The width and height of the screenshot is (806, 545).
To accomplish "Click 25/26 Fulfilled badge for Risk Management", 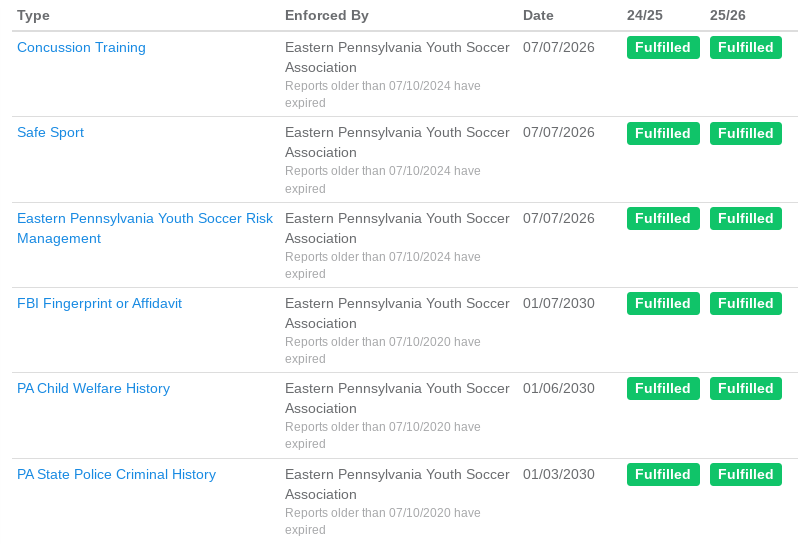I will point(746,219).
